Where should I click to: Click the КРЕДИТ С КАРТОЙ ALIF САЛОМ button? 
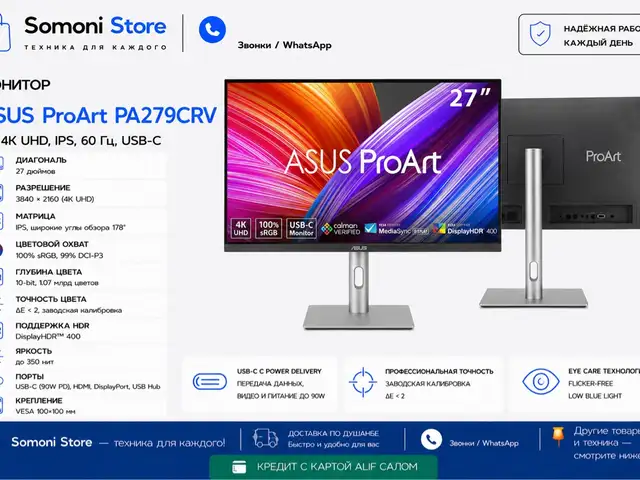coord(323,467)
